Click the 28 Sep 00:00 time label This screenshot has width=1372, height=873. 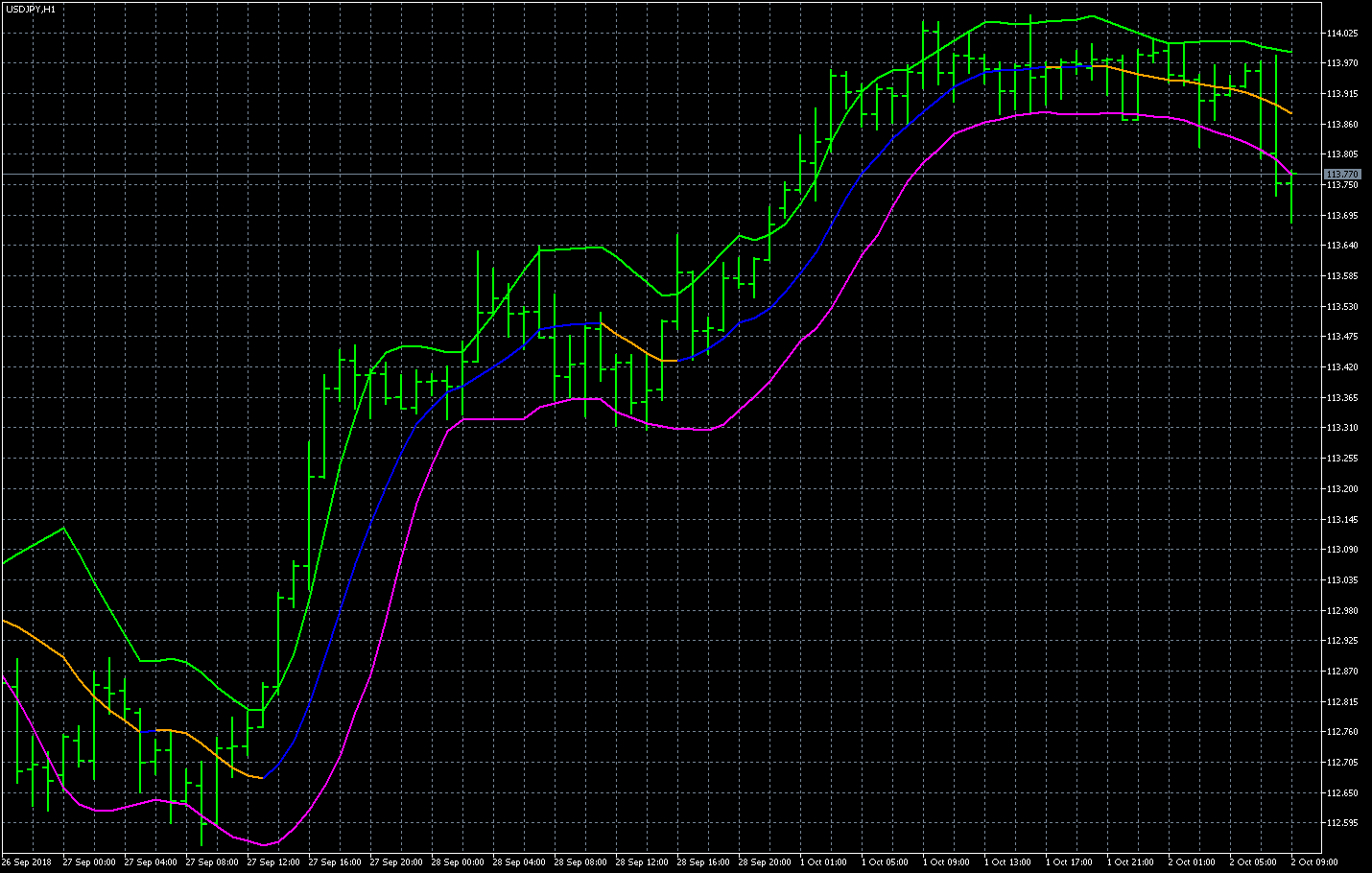tap(458, 862)
